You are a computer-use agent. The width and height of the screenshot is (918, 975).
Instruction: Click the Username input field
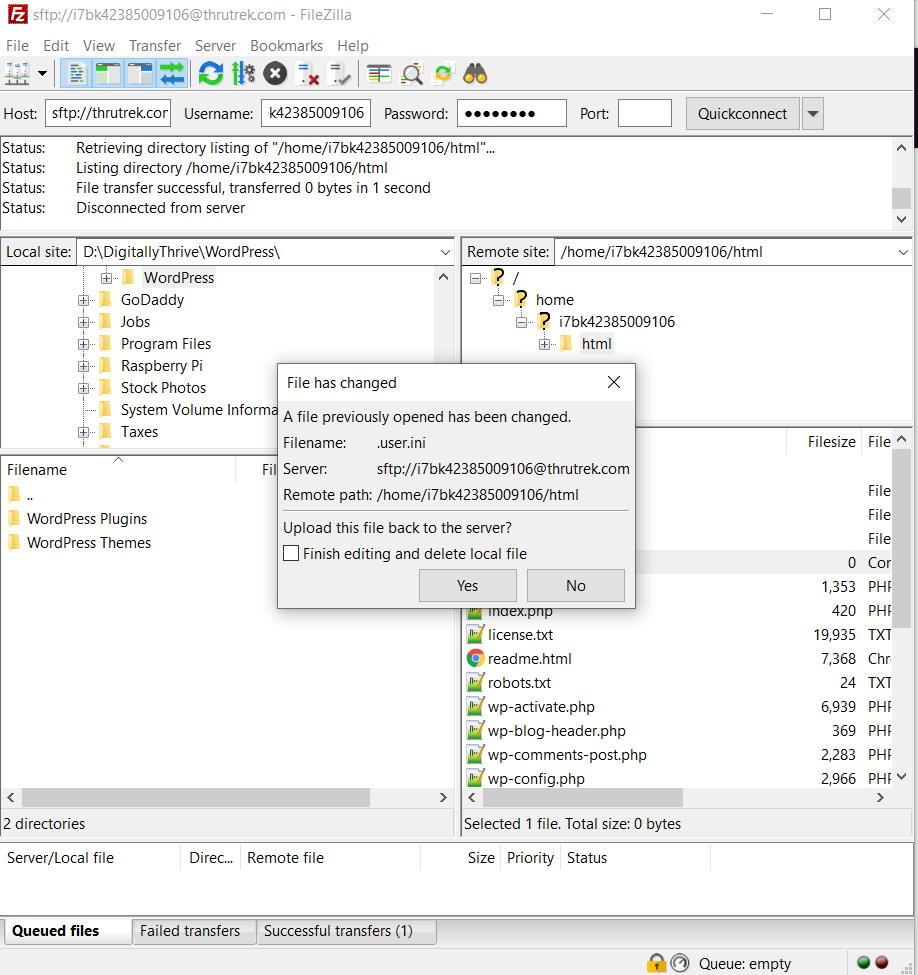tap(316, 113)
